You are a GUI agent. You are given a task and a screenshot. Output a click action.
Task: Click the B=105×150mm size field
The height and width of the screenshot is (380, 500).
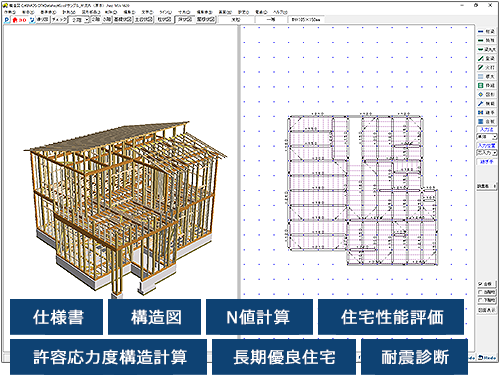coord(306,20)
